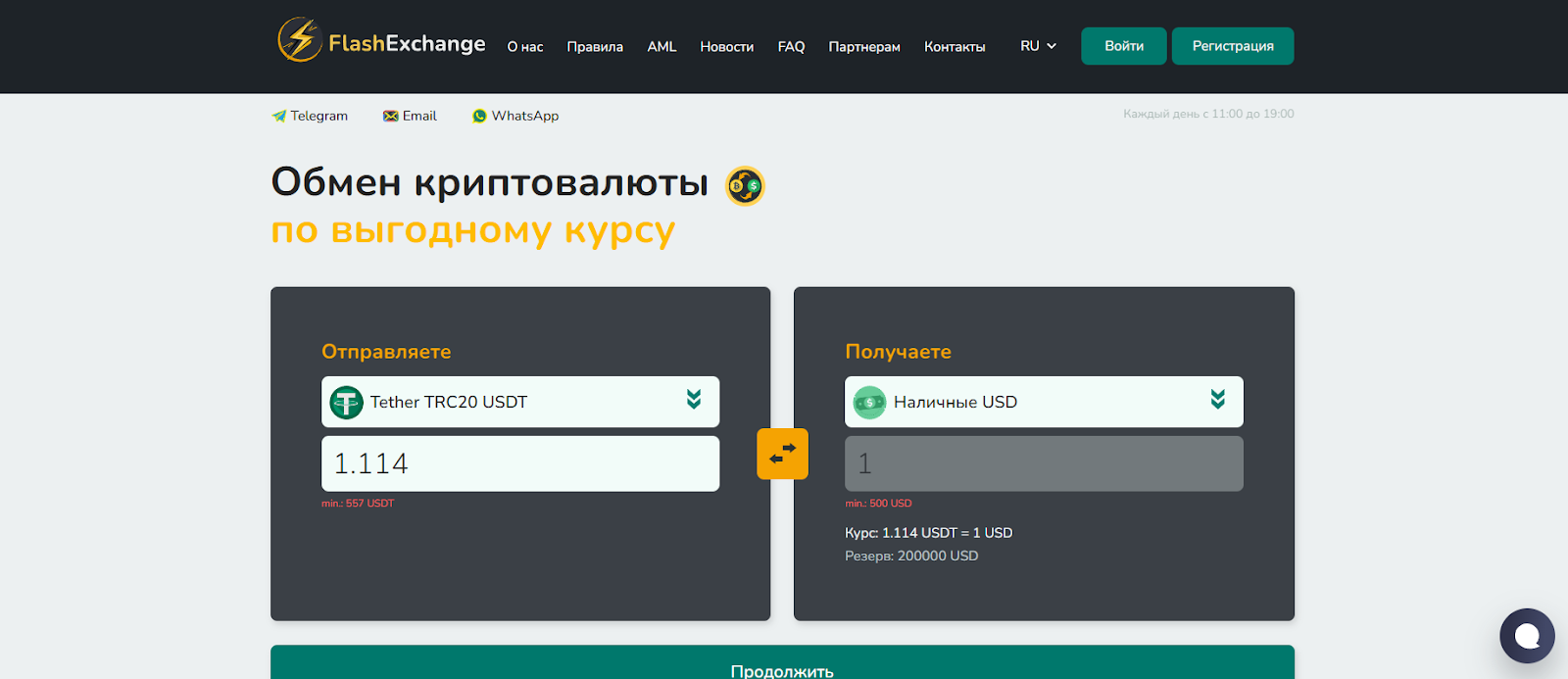The image size is (1568, 679).
Task: Expand the Наличные USD currency dropdown
Action: click(1044, 402)
